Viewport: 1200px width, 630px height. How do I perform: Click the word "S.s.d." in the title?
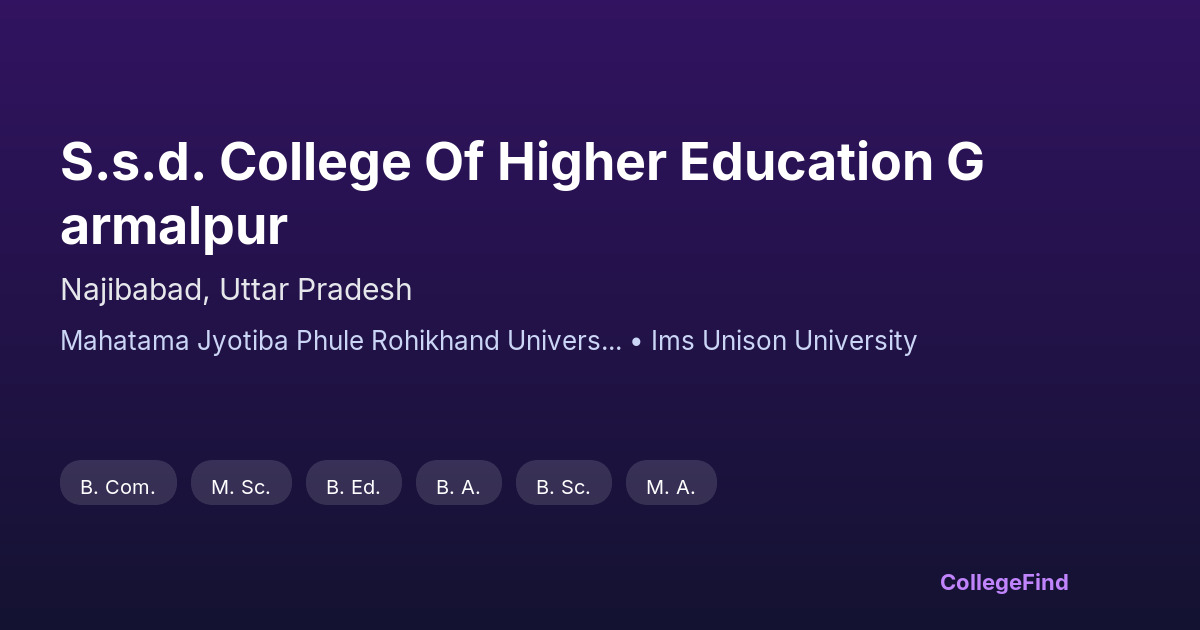click(133, 162)
